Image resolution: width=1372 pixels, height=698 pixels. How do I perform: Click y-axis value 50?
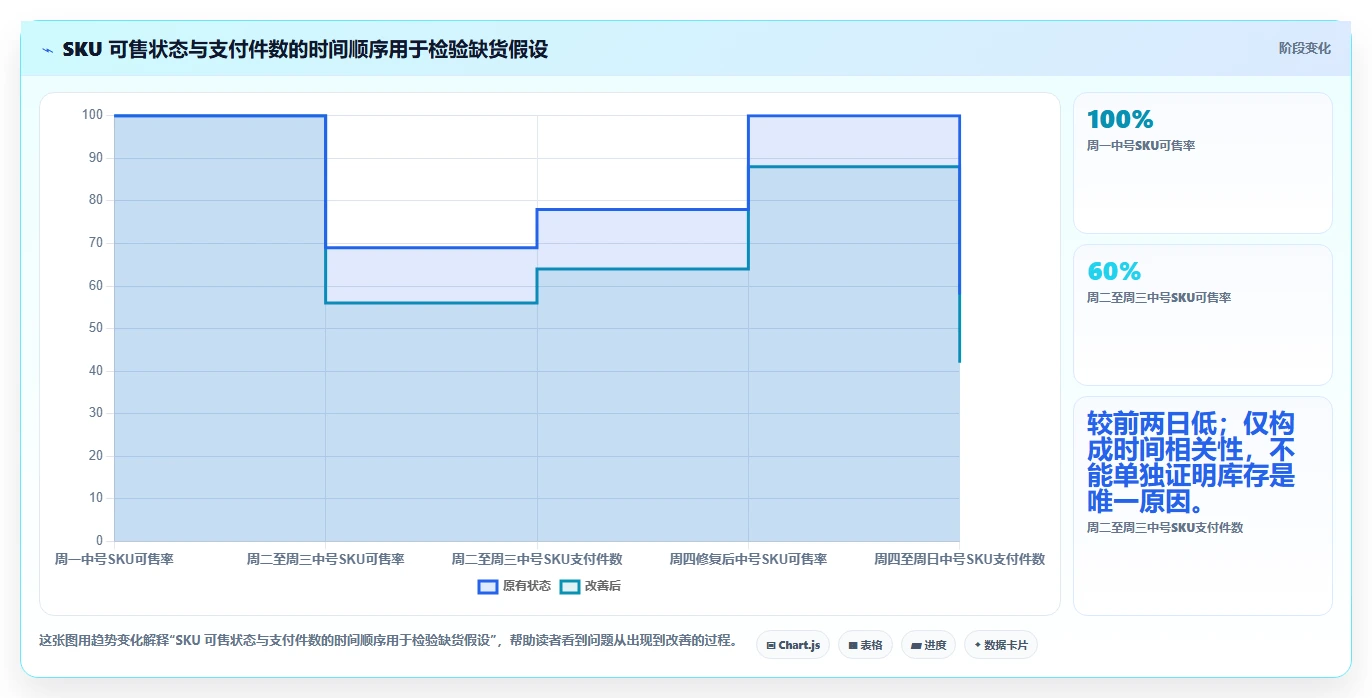96,328
